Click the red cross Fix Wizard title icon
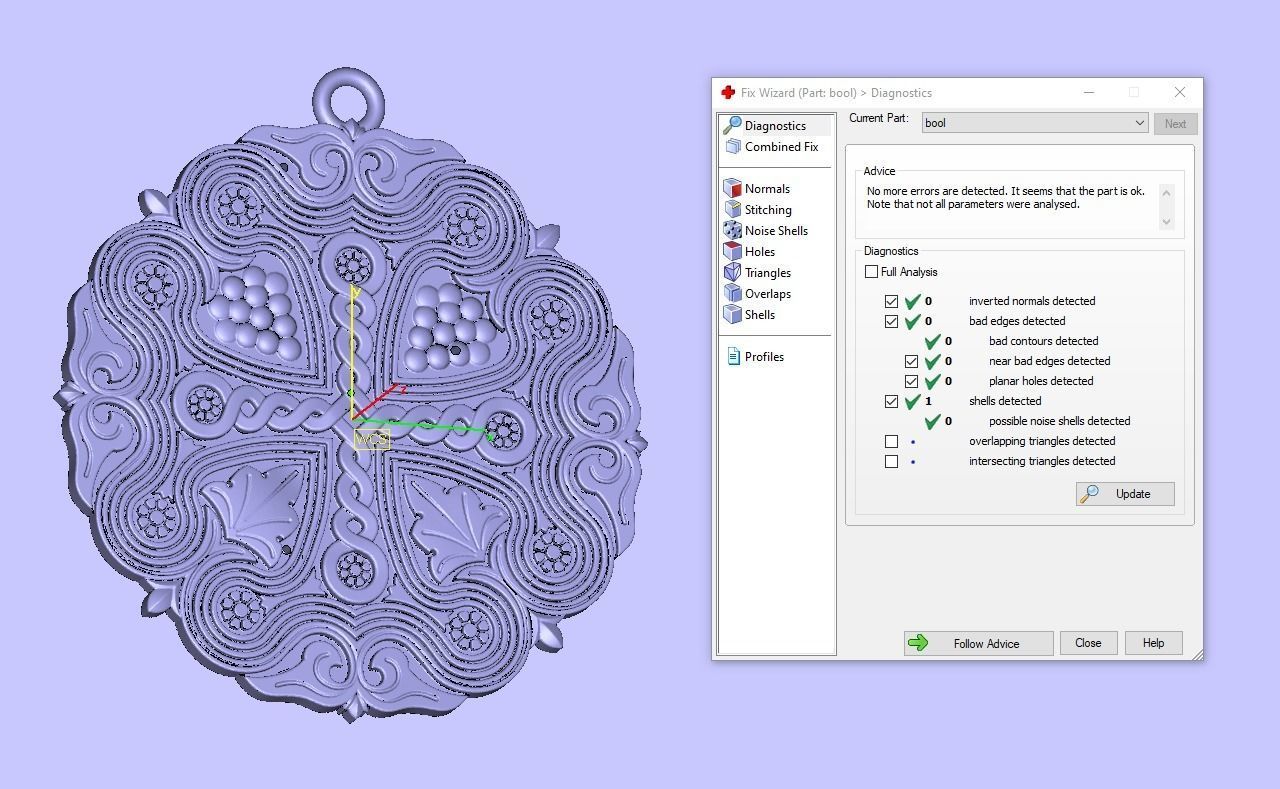 [x=728, y=92]
